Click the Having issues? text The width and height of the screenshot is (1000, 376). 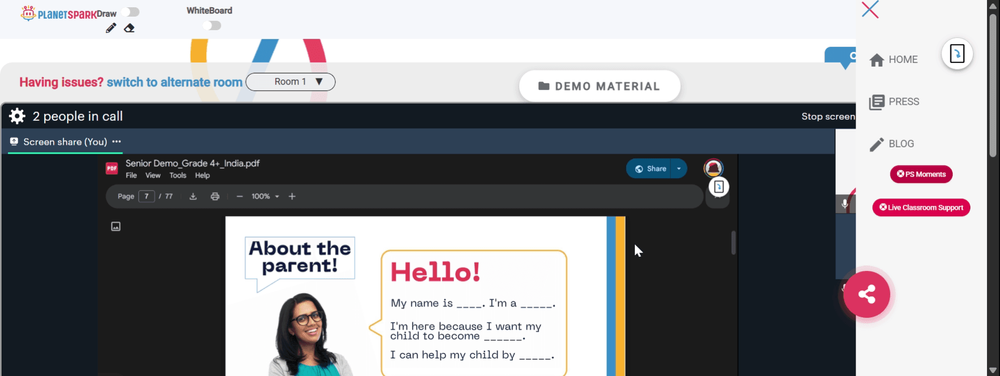pos(61,82)
